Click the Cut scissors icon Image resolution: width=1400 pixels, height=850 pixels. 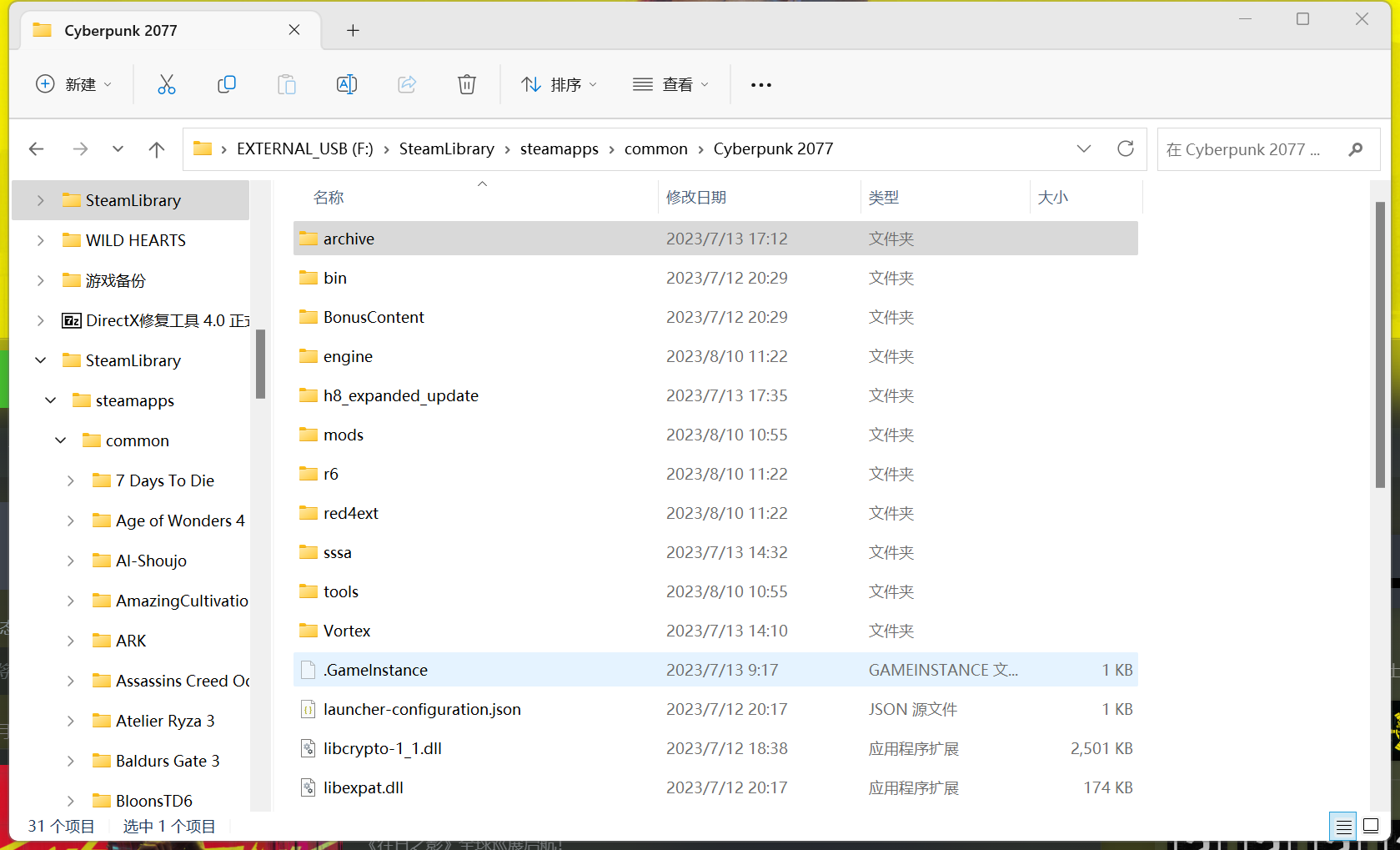pyautogui.click(x=167, y=84)
